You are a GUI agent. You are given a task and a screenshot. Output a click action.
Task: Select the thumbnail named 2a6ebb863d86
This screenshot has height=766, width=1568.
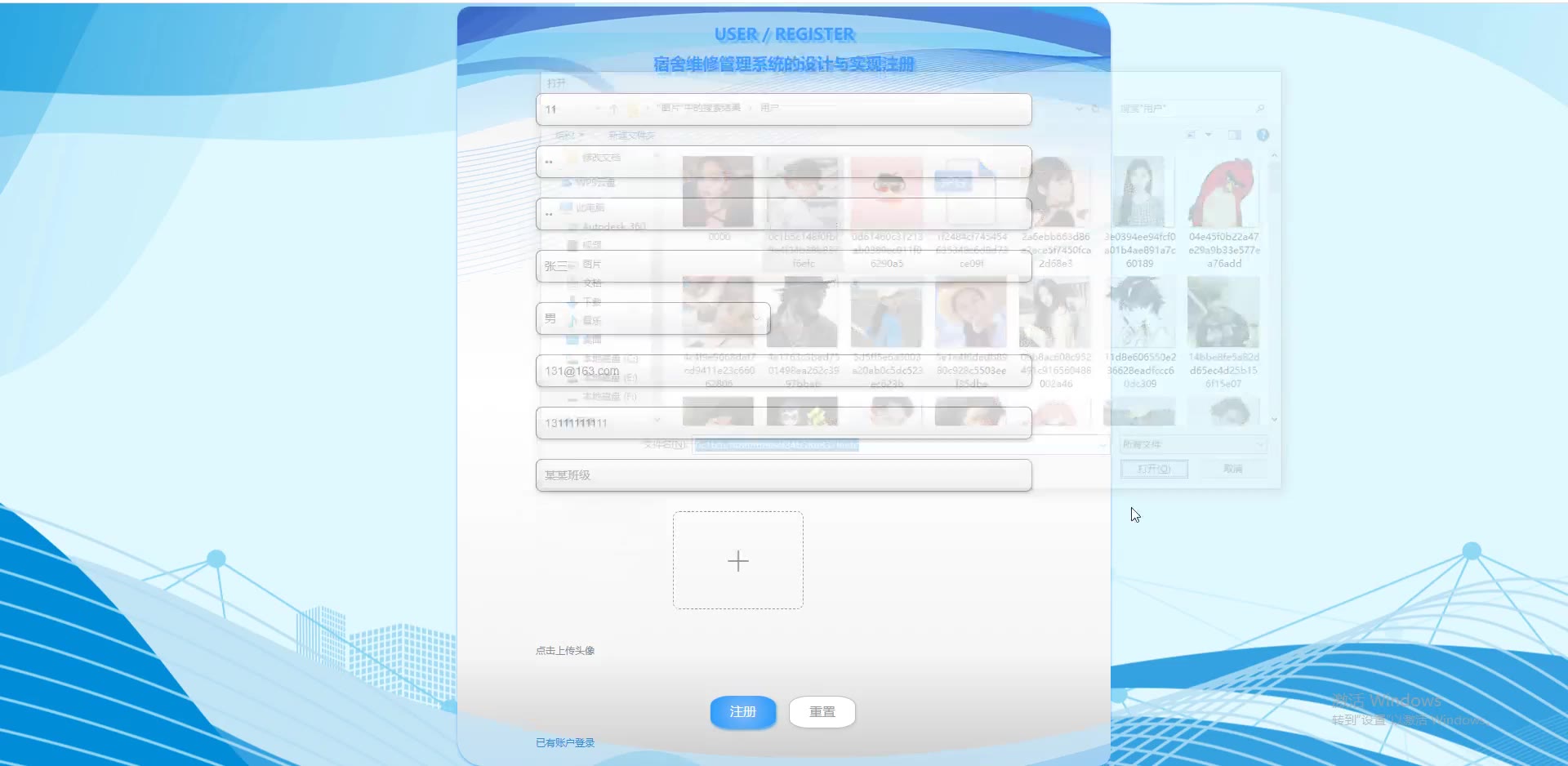click(1055, 212)
